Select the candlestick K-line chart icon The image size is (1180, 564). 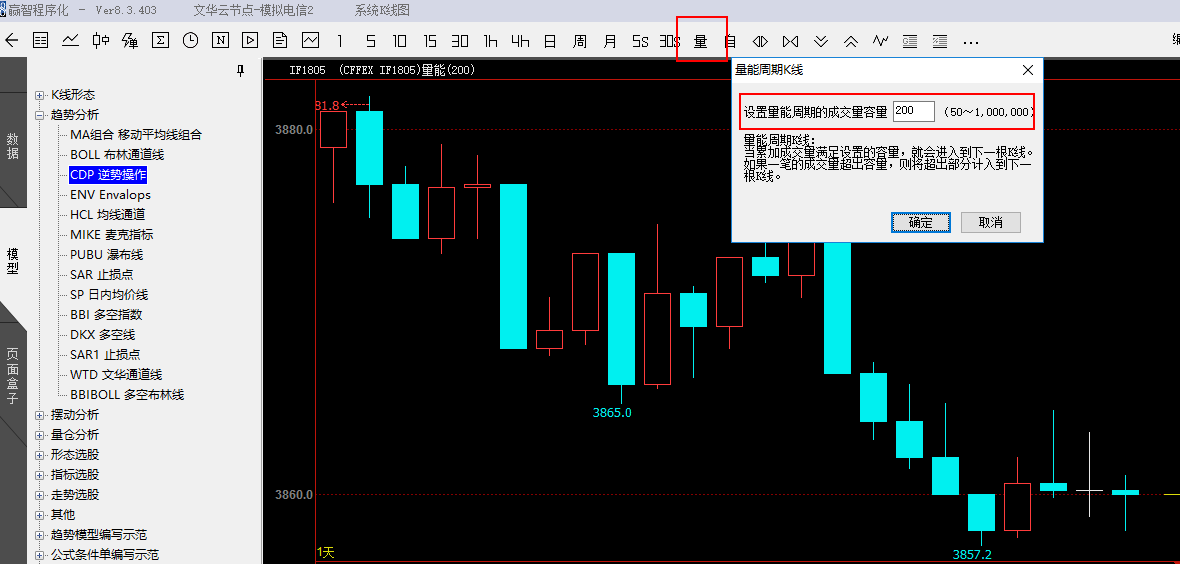tap(101, 41)
